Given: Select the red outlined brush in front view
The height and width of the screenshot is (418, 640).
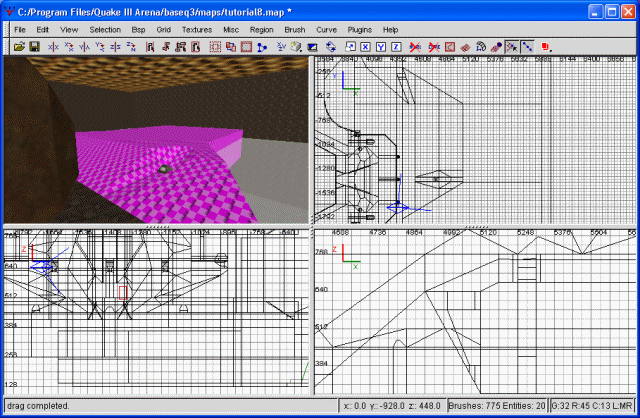Looking at the screenshot, I should tap(122, 293).
